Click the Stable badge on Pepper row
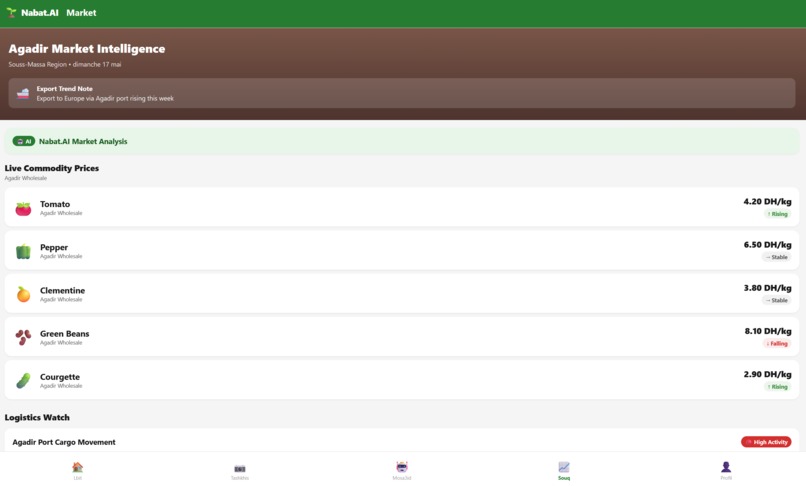 776,257
